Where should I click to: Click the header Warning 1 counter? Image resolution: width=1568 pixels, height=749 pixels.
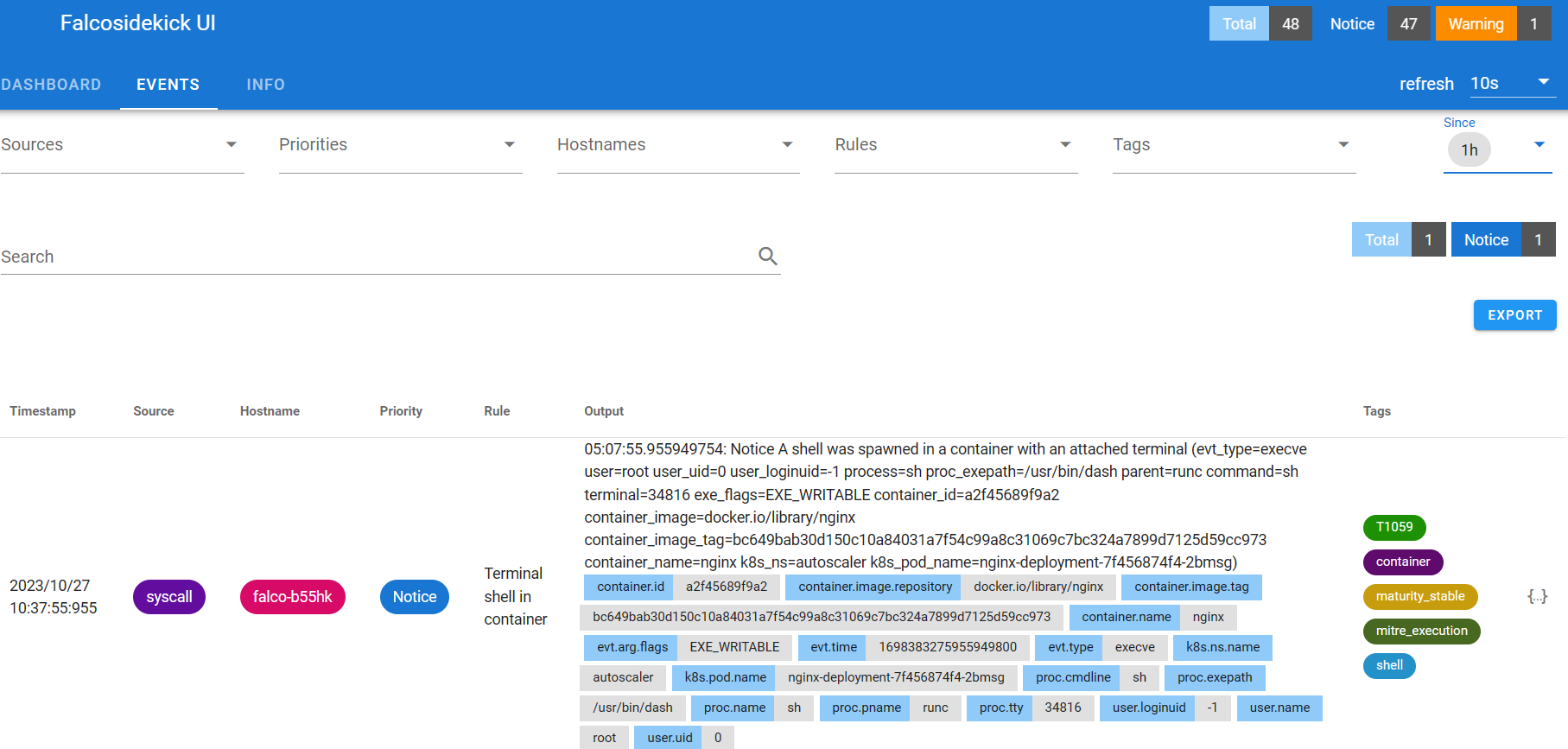pyautogui.click(x=1493, y=23)
